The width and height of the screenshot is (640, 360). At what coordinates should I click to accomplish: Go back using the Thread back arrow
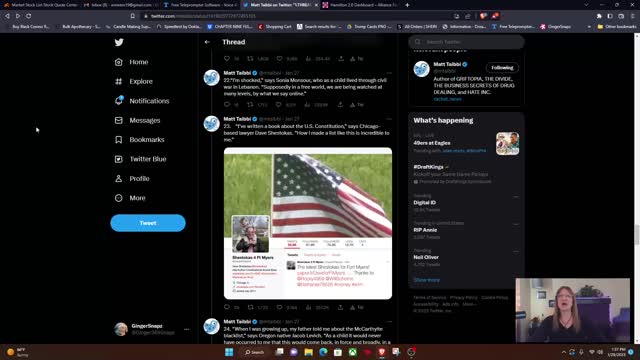[x=207, y=42]
